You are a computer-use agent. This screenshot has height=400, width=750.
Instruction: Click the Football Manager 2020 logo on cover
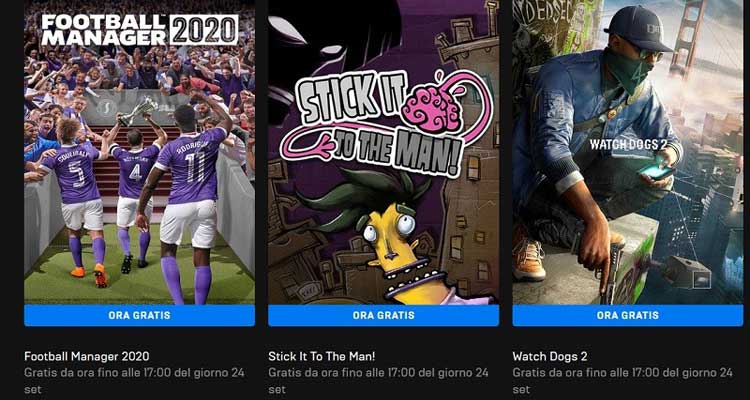coord(140,30)
